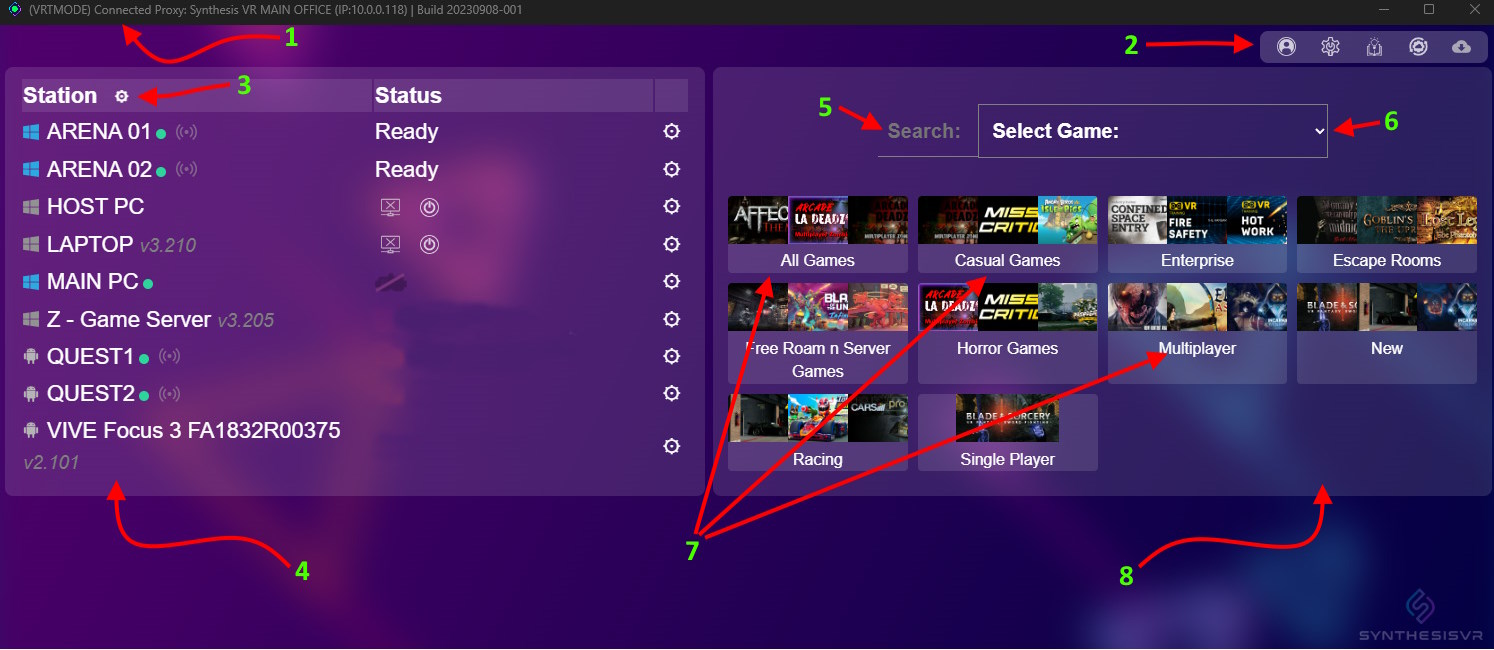Click power icon in HOST PC row

tap(429, 208)
